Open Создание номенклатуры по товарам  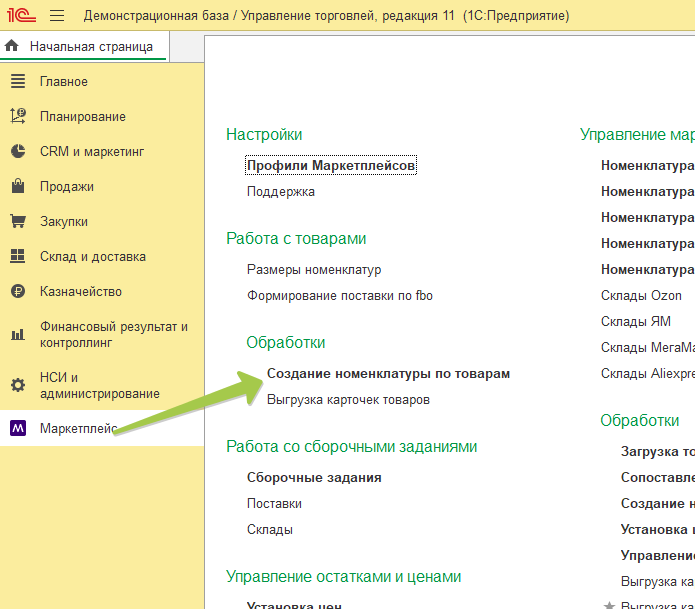click(x=388, y=374)
